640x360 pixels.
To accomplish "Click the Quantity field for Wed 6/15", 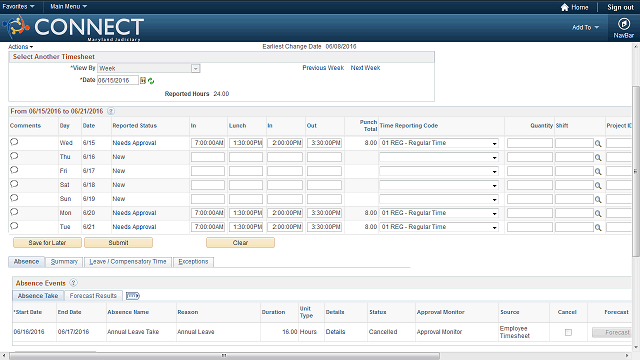I will 530,143.
